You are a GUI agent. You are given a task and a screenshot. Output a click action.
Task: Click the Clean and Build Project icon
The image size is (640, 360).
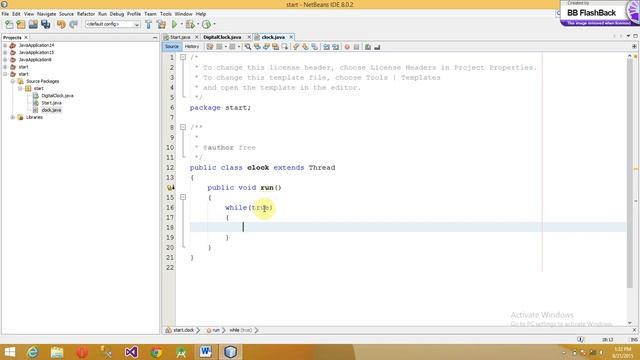(161, 24)
